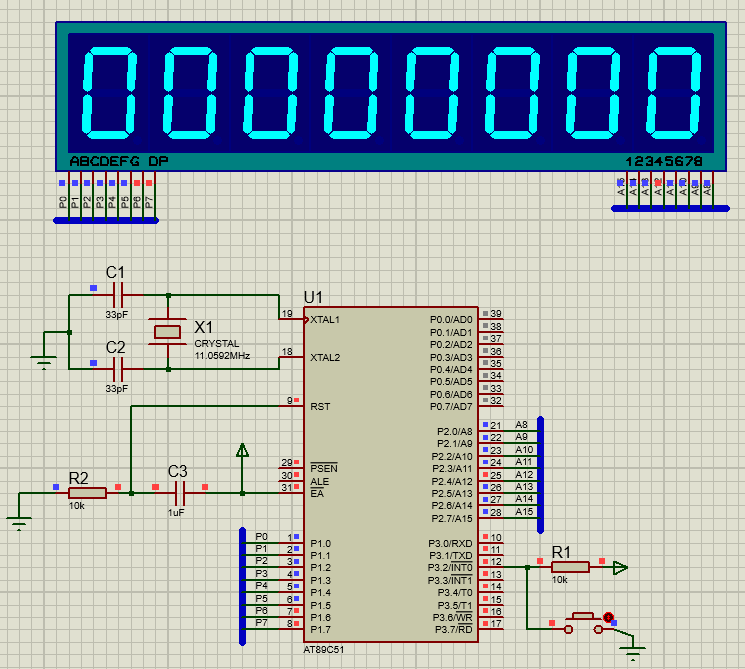Select the R2 resistor body
Viewport: 745px width, 669px height.
[87, 493]
